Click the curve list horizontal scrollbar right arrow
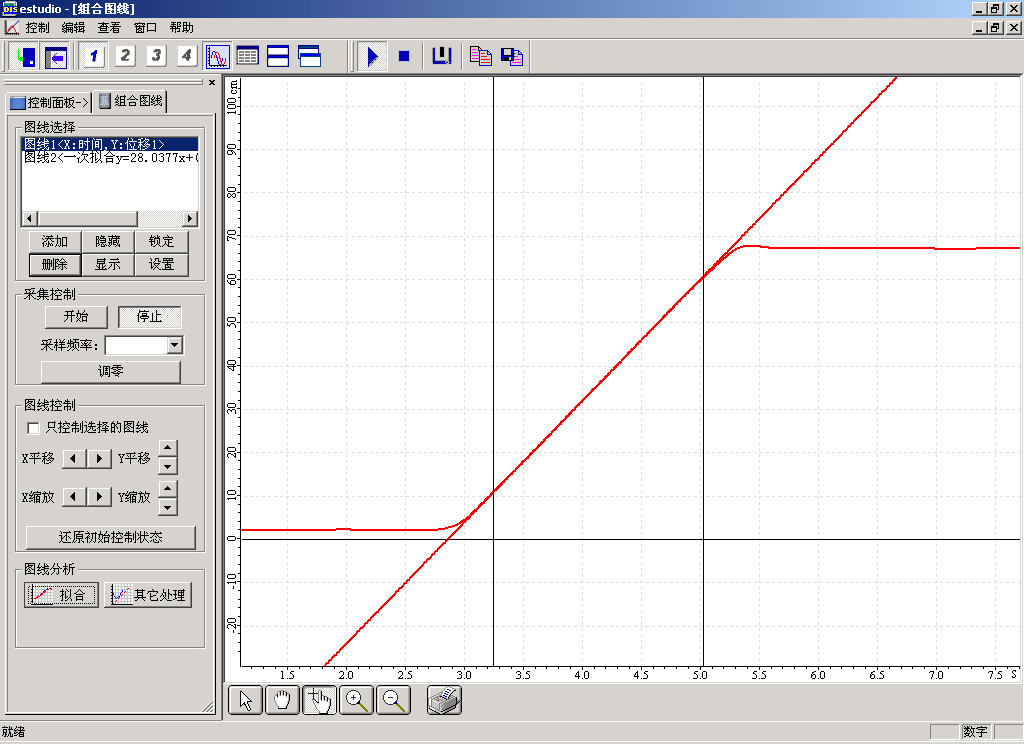Screen dimensions: 1024x744 pyautogui.click(x=190, y=219)
